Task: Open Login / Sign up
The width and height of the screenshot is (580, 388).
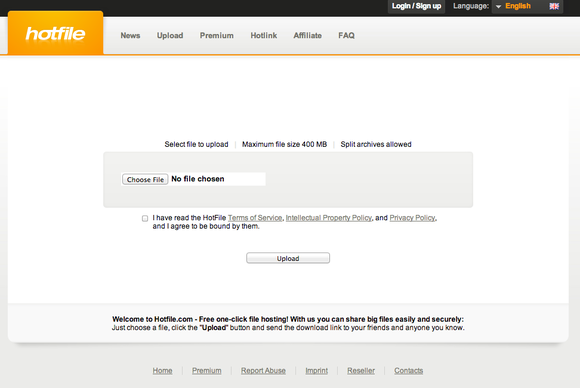Action: pyautogui.click(x=417, y=6)
